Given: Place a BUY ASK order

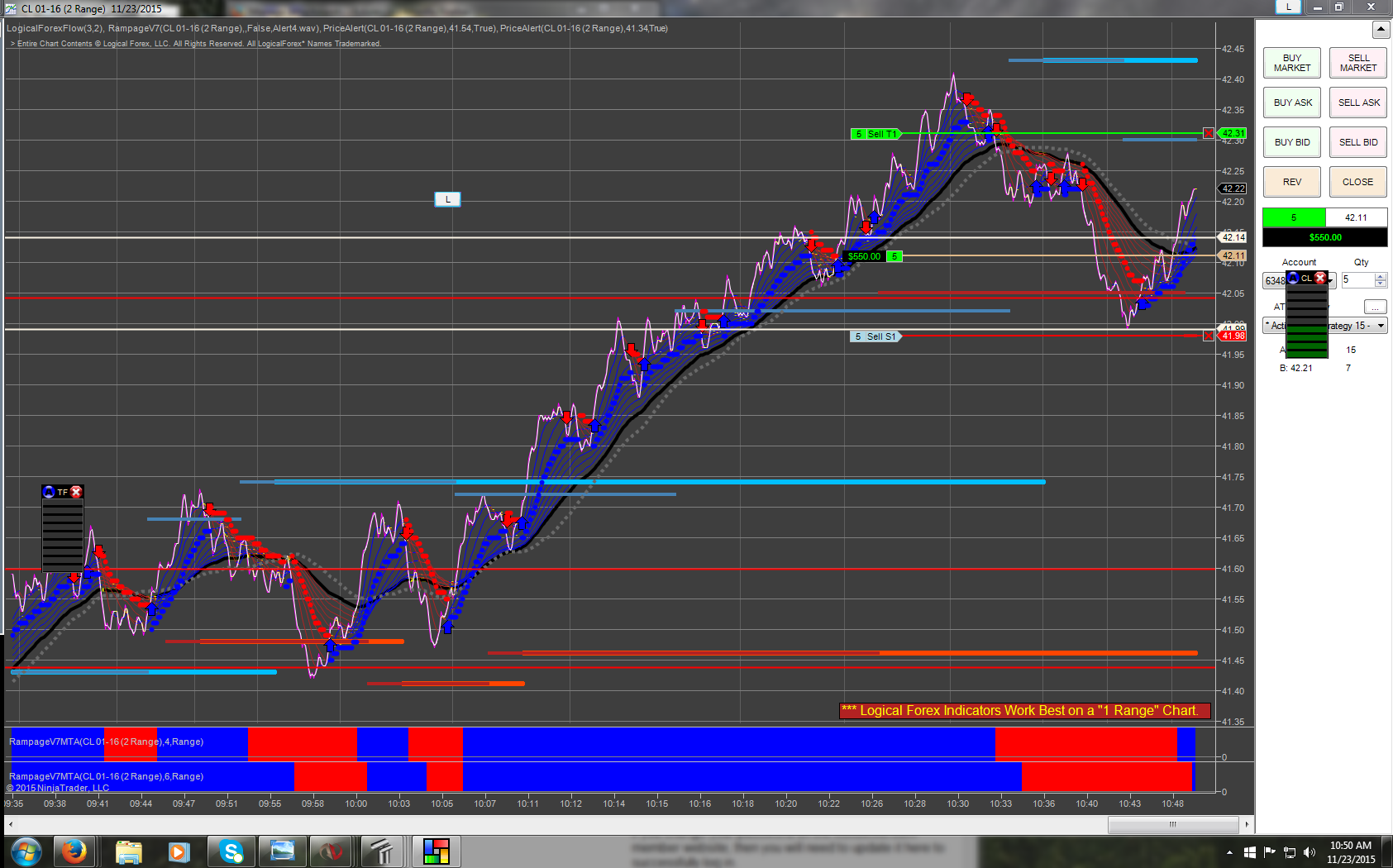Looking at the screenshot, I should coord(1292,103).
